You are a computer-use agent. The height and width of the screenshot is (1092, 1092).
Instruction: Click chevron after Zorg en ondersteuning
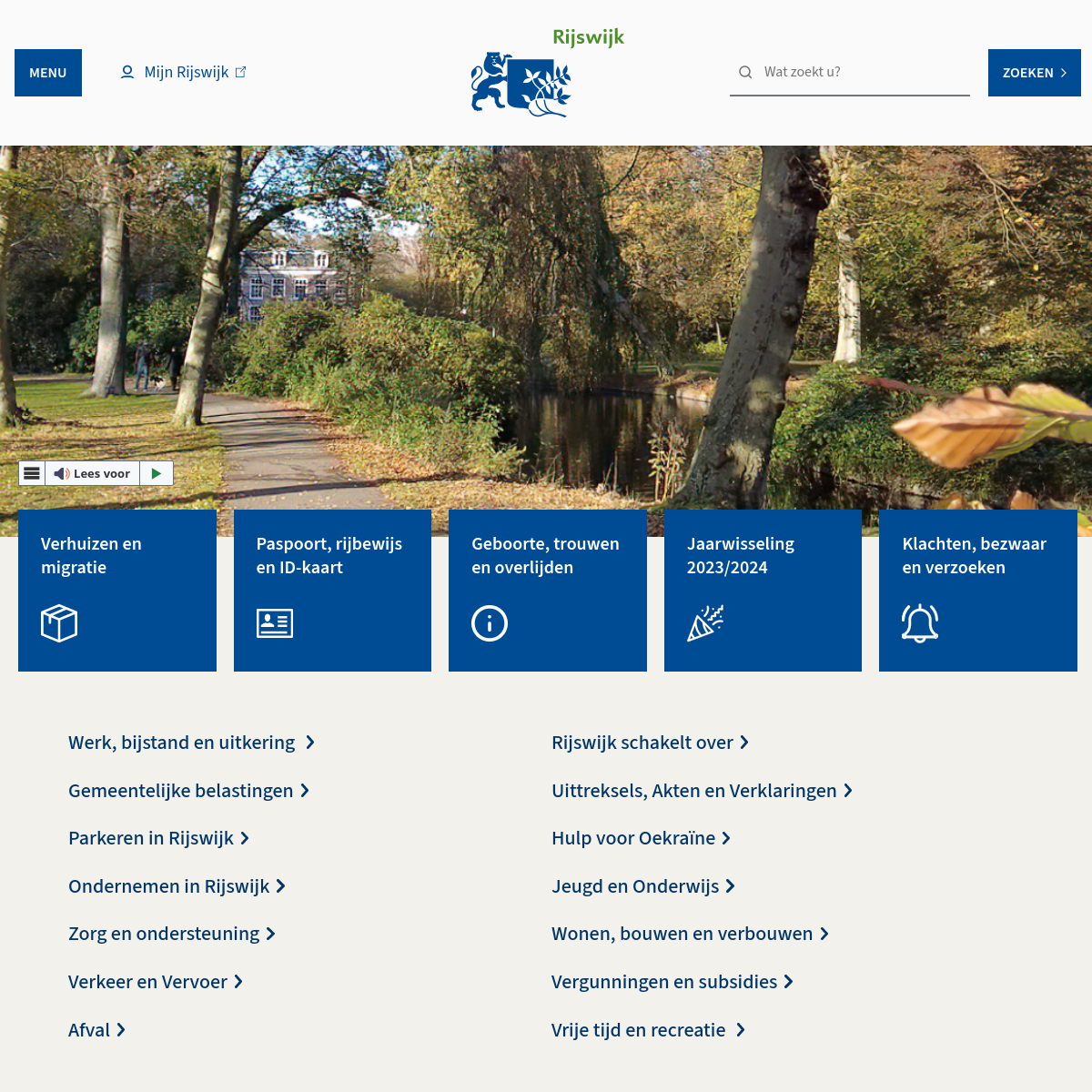point(270,934)
